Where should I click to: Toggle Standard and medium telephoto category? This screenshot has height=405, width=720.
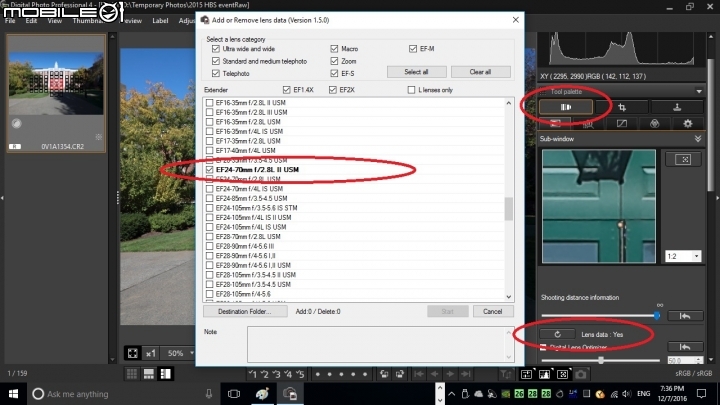coord(216,61)
